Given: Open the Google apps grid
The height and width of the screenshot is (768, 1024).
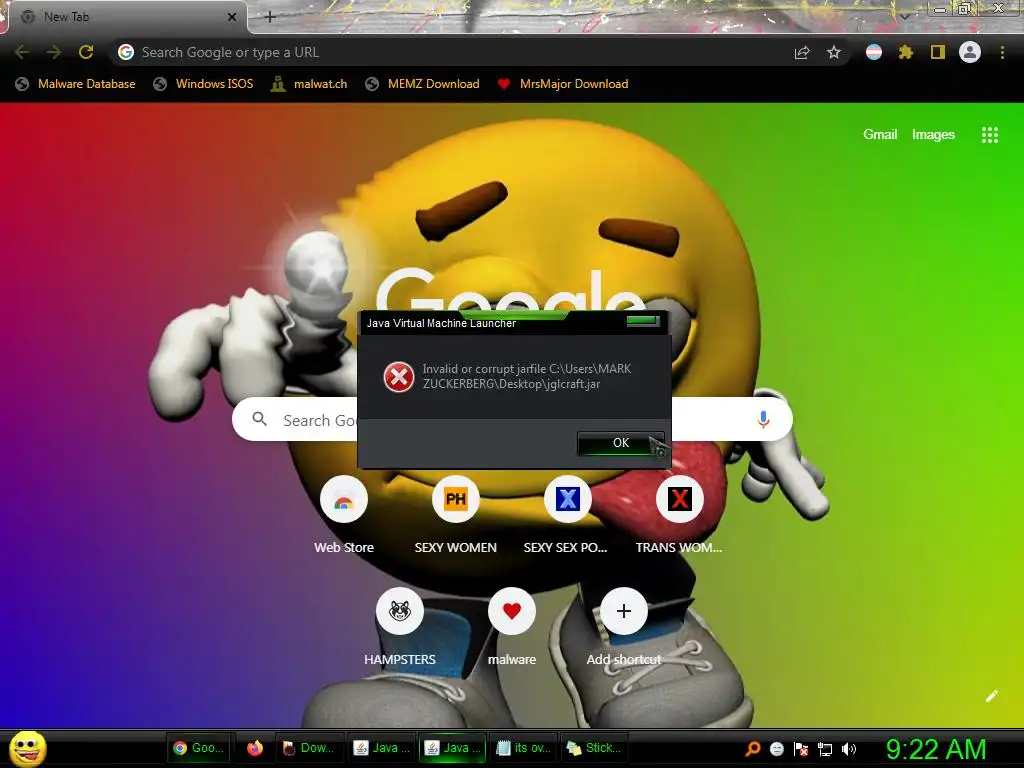Looking at the screenshot, I should (x=990, y=135).
